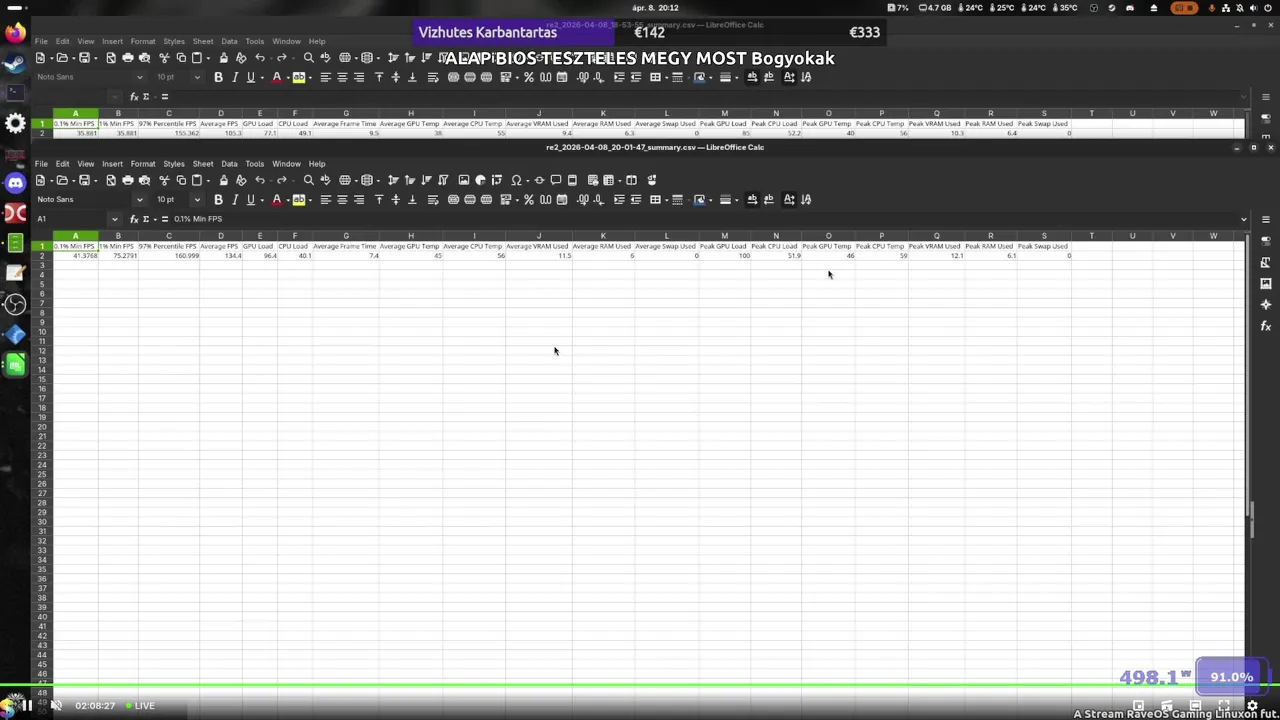Apply font color in background Calc window
The width and height of the screenshot is (1280, 720).
[277, 77]
